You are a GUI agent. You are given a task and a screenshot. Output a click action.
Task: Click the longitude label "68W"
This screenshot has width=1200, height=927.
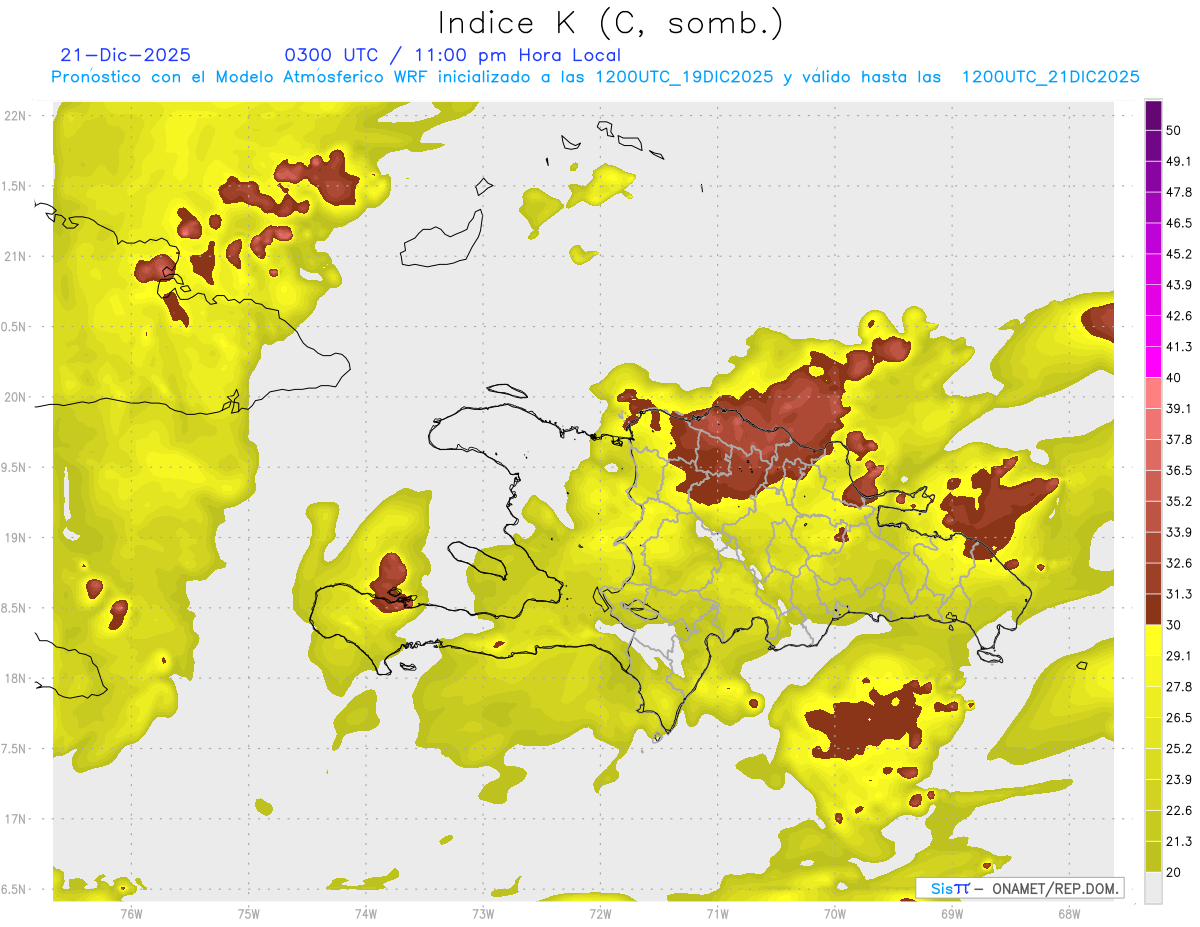coord(1068,914)
